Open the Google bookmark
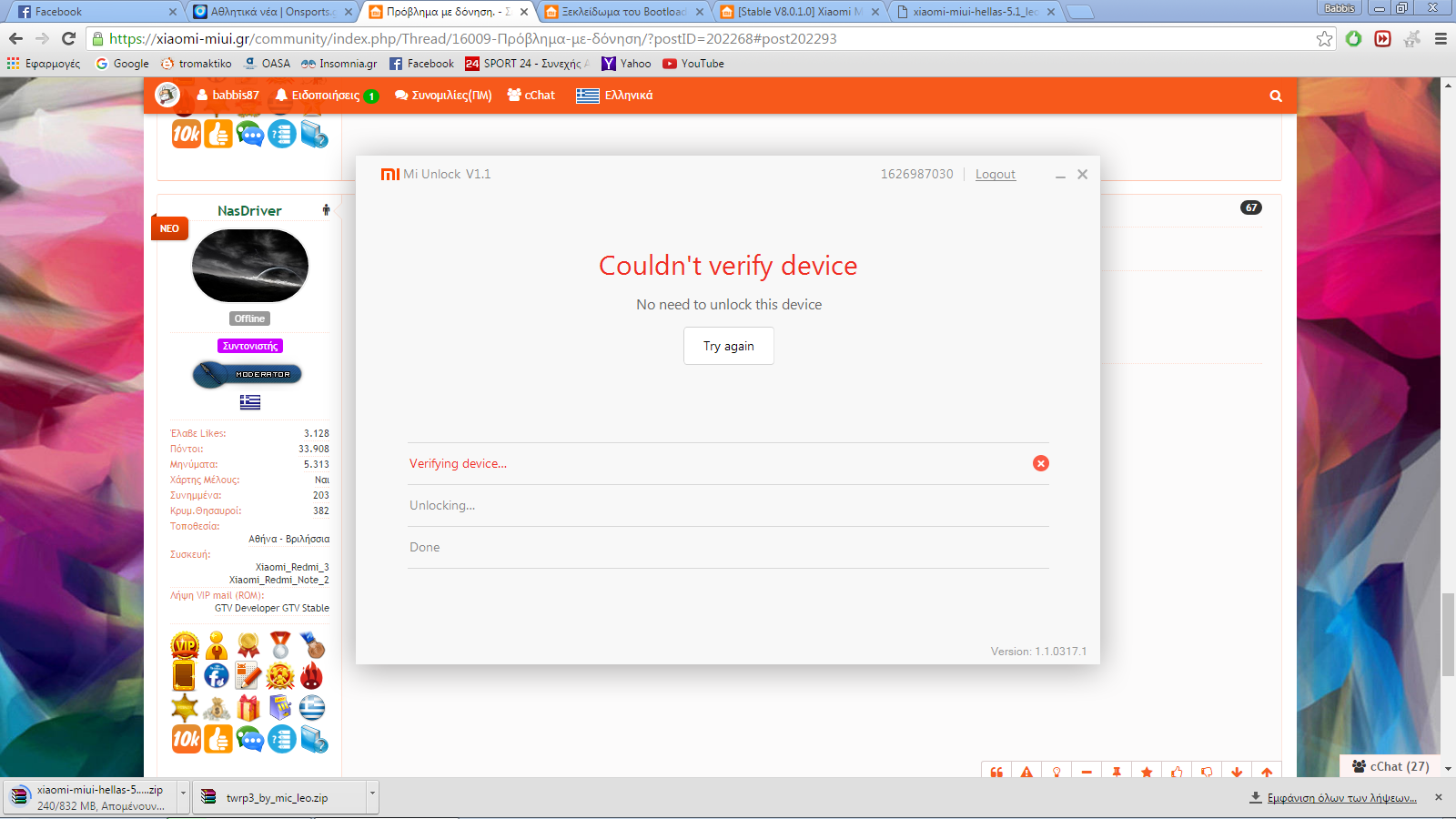Viewport: 1456px width, 819px height. tap(123, 64)
